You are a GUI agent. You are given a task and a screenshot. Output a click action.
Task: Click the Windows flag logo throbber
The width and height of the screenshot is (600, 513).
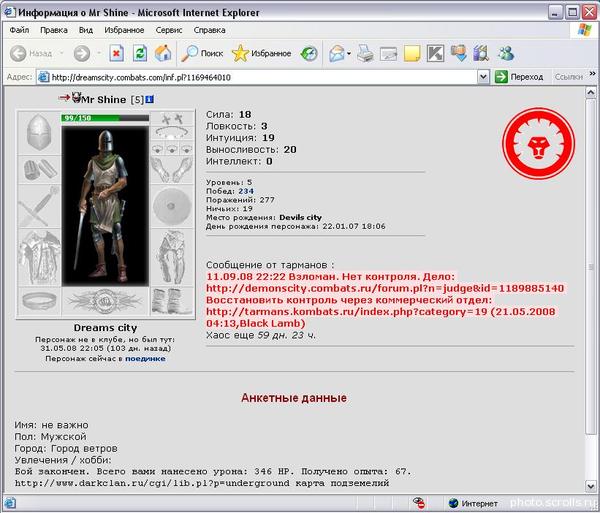(584, 30)
